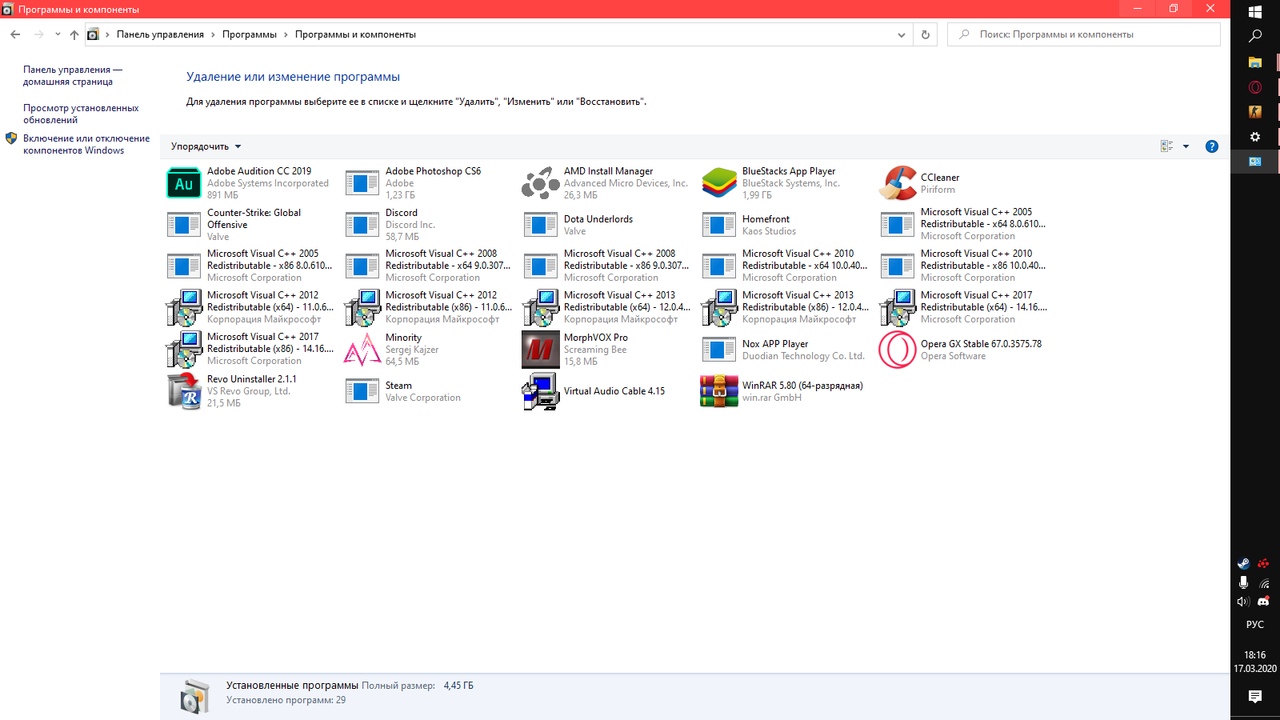Click Панель управления breadcrumb
The image size is (1280, 720).
click(x=160, y=34)
